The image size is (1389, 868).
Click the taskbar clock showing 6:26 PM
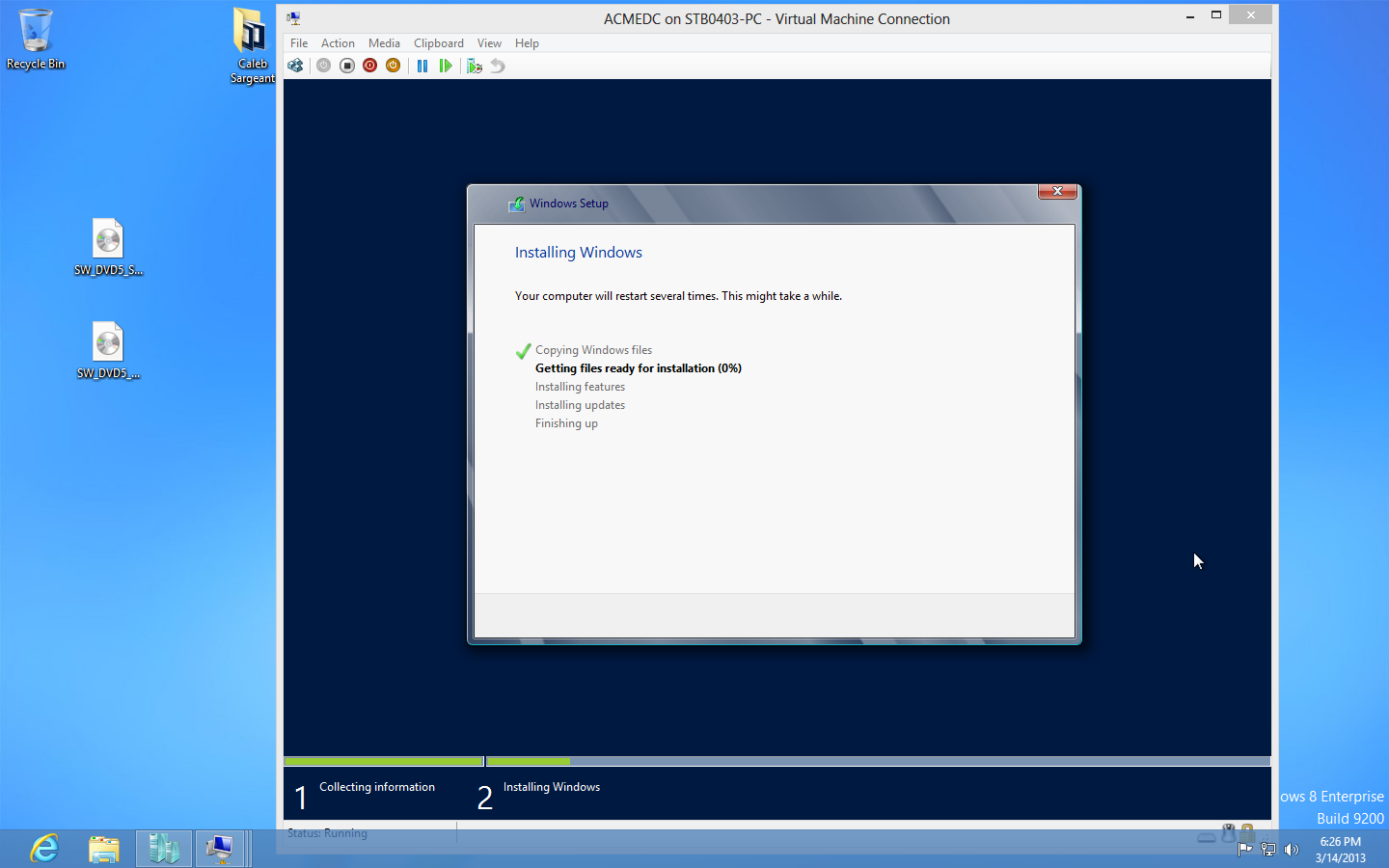pyautogui.click(x=1341, y=850)
